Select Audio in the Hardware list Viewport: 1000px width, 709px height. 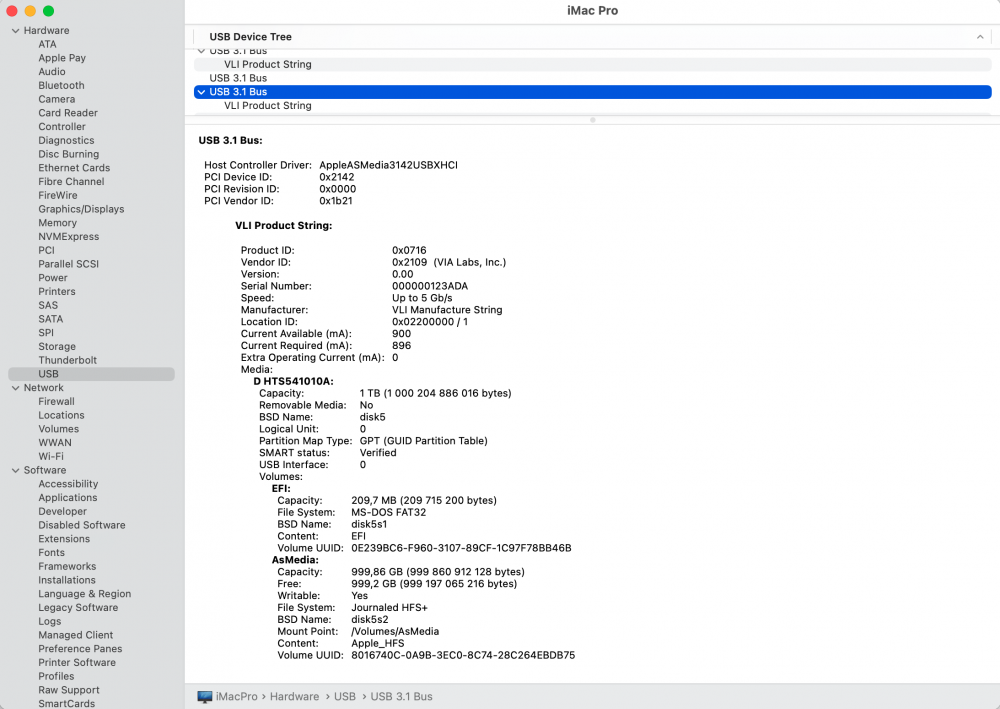[x=52, y=71]
